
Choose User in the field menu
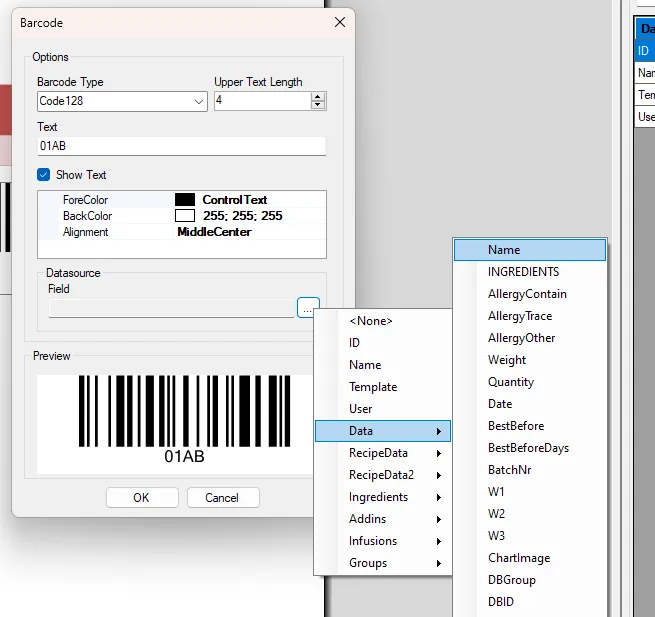pyautogui.click(x=383, y=409)
